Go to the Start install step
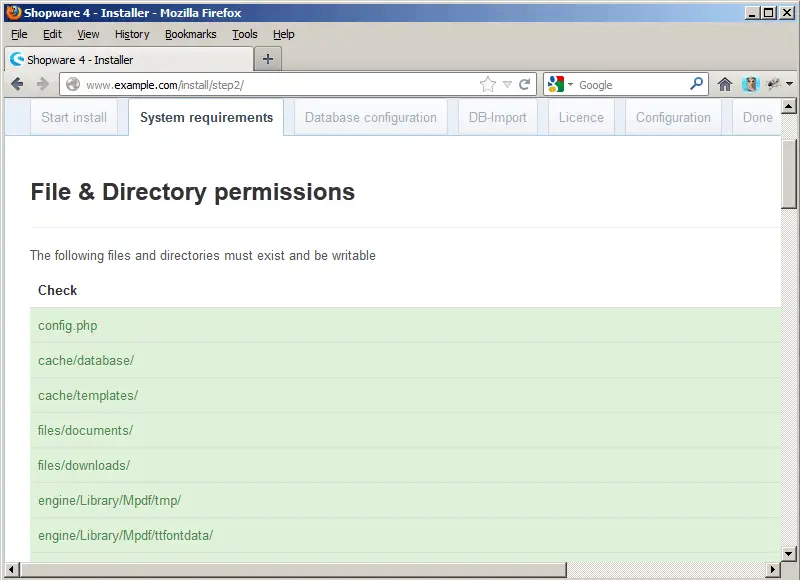Screen dimensions: 800x580 pyautogui.click(x=74, y=117)
